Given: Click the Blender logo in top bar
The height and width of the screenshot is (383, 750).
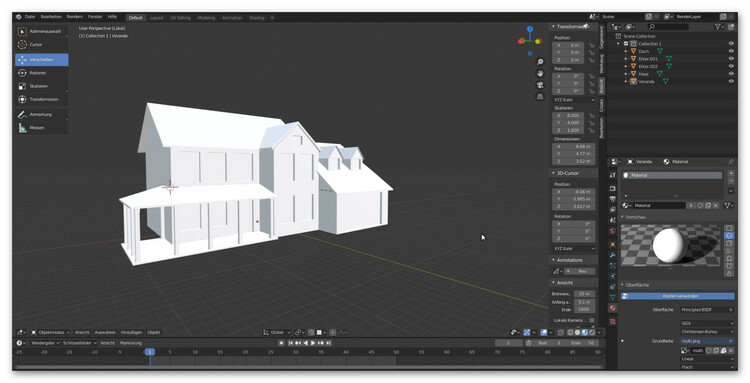Looking at the screenshot, I should point(18,17).
